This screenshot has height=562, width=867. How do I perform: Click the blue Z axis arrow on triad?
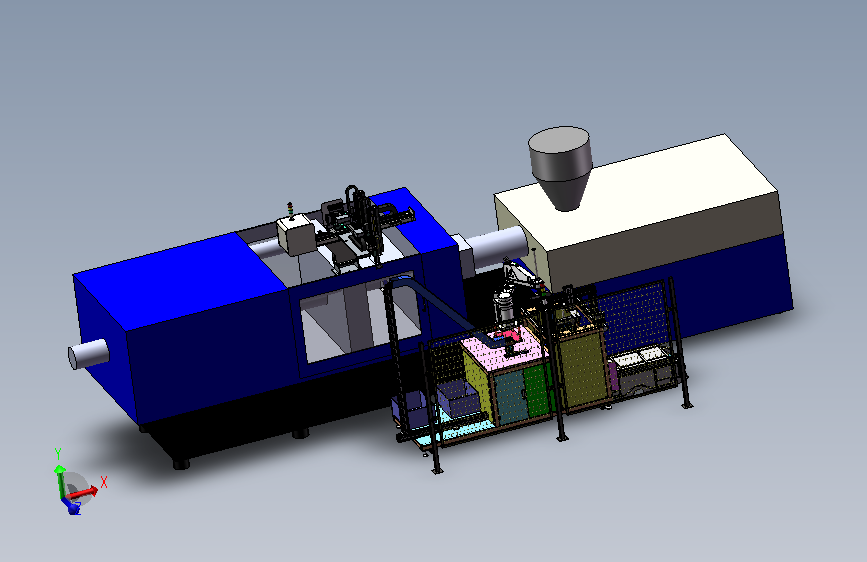pyautogui.click(x=71, y=505)
